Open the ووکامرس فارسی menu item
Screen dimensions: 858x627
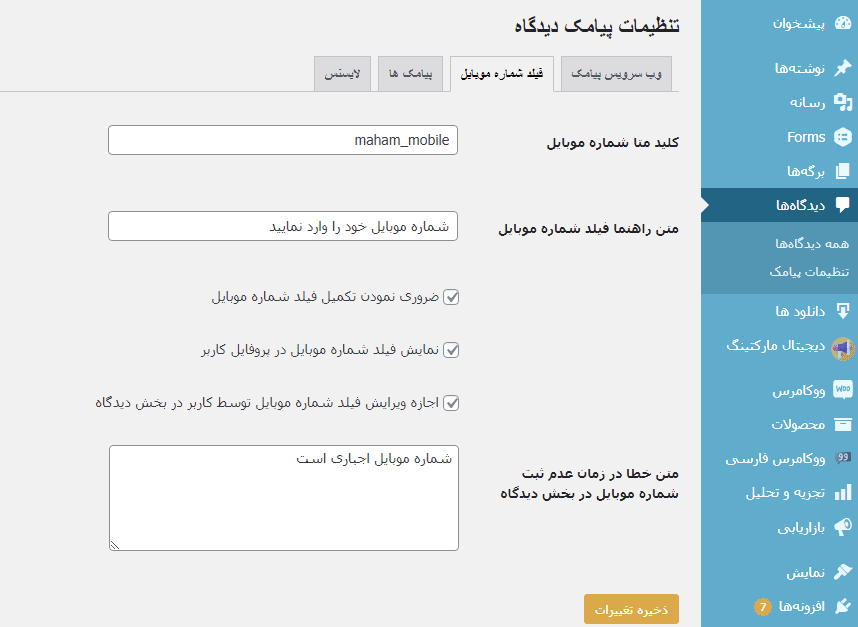pyautogui.click(x=779, y=458)
